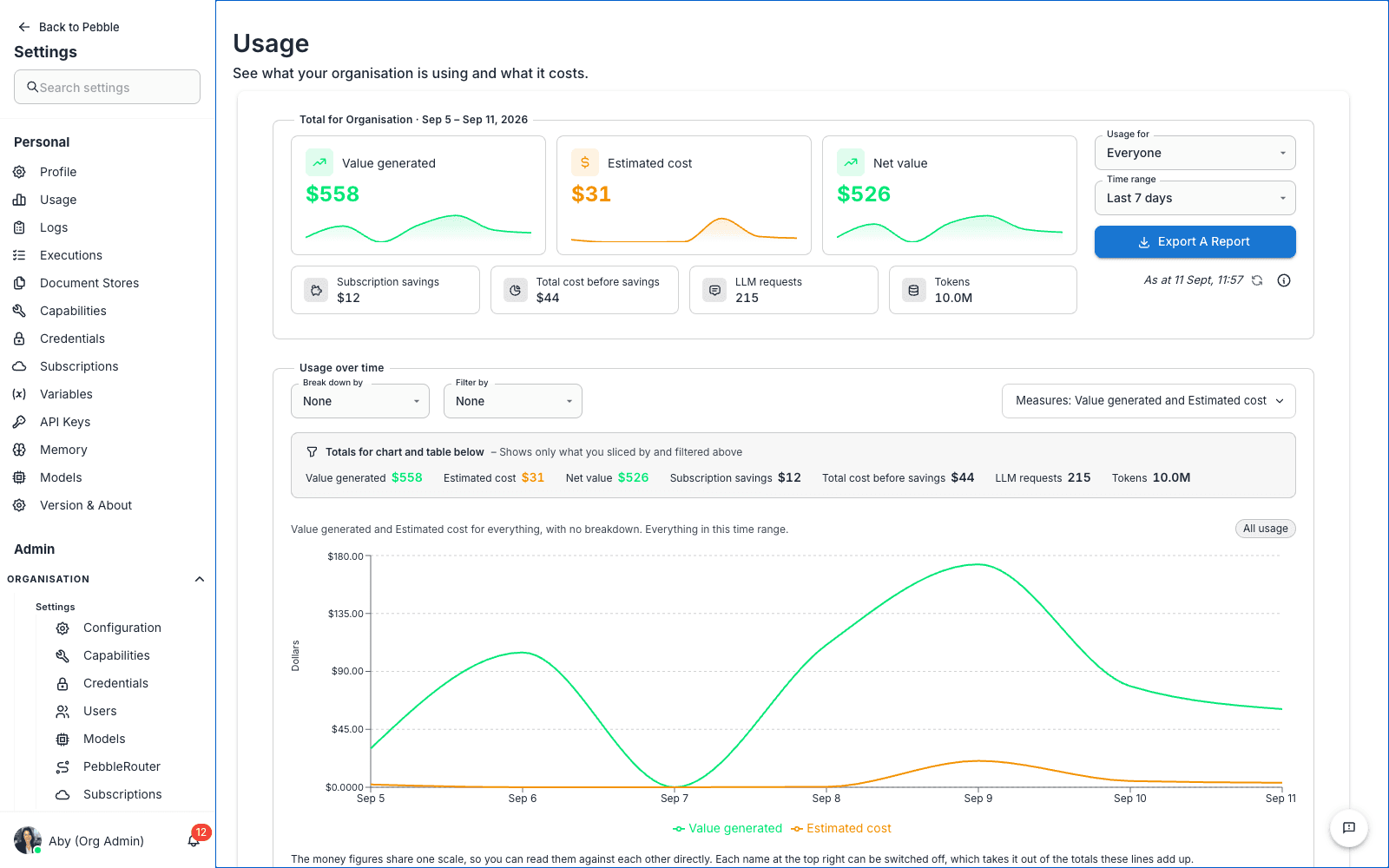Screen dimensions: 1389x868
Task: Click the Back to Pebble arrow icon
Action: (24, 27)
